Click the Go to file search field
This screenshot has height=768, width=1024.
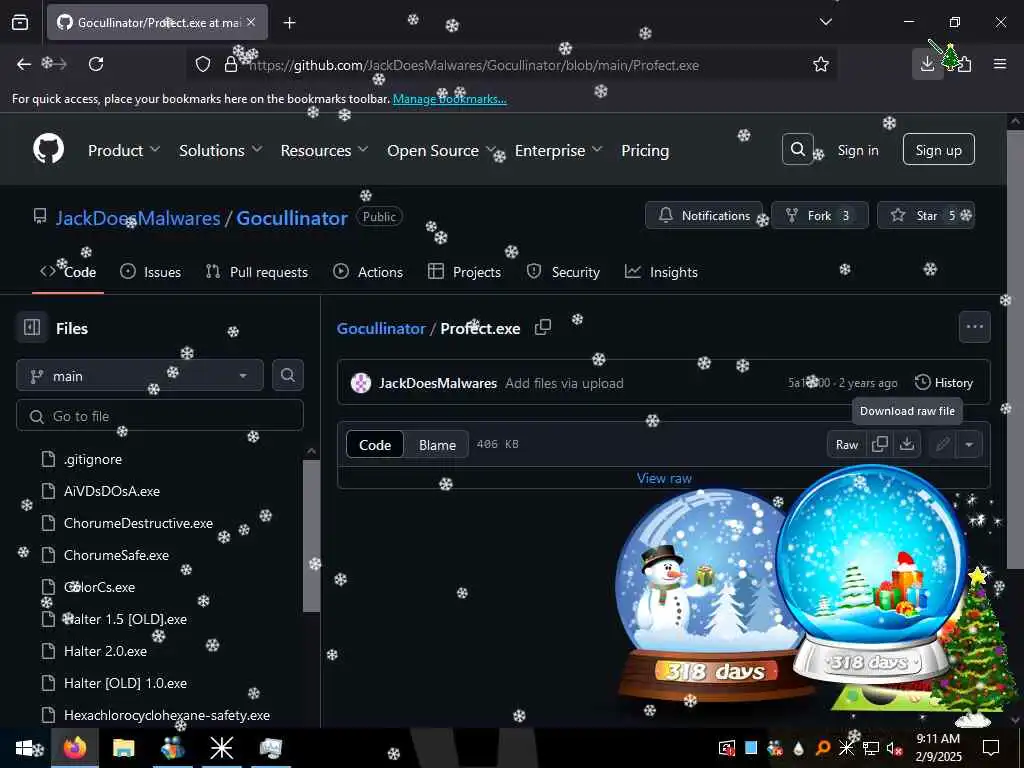pos(160,415)
